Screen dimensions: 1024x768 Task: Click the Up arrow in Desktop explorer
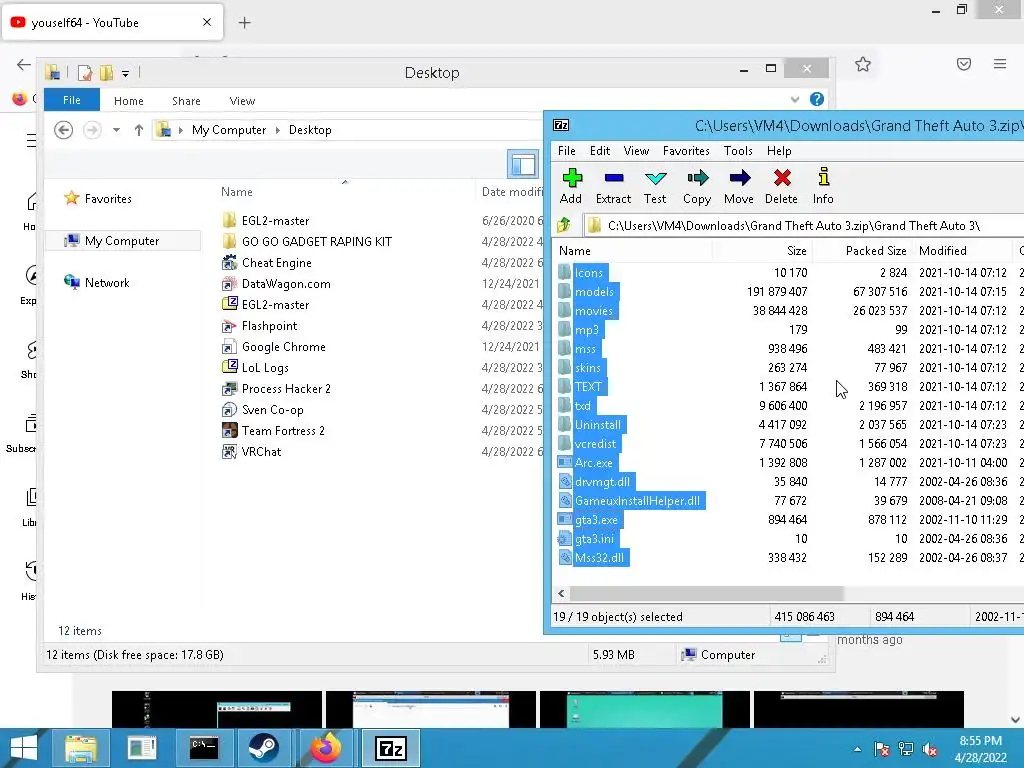pos(138,130)
